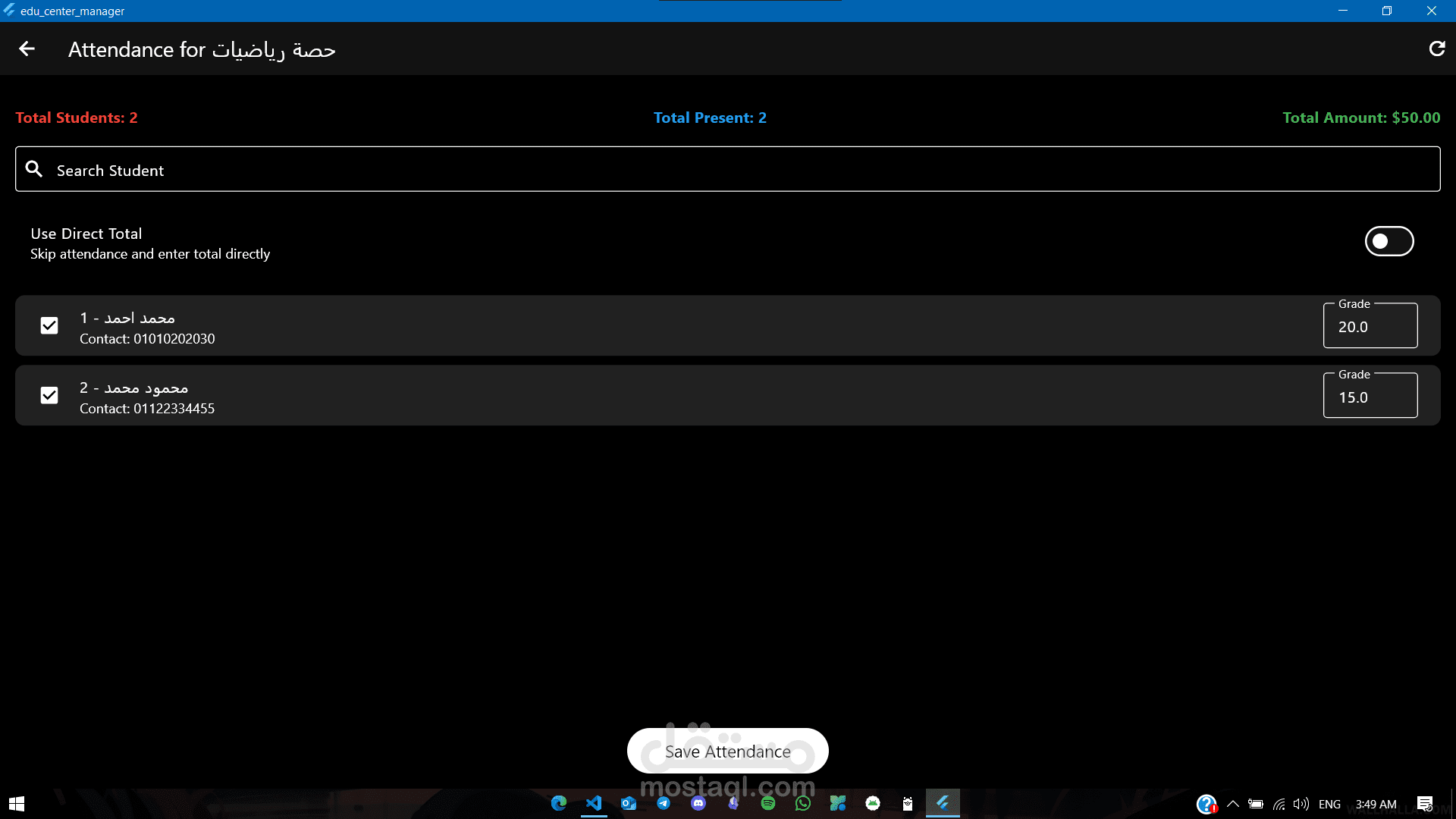Uncheck attendance for student 2
Screen dimensions: 1456x819
[x=49, y=396]
